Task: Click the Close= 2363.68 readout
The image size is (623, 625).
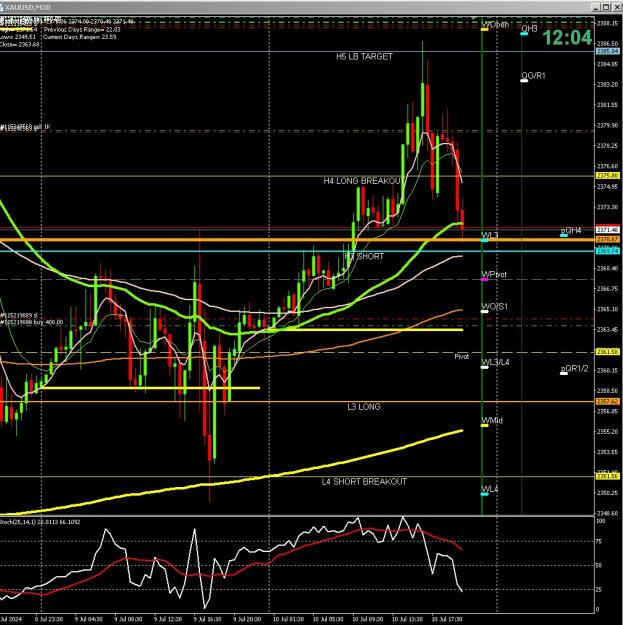Action: pos(20,44)
